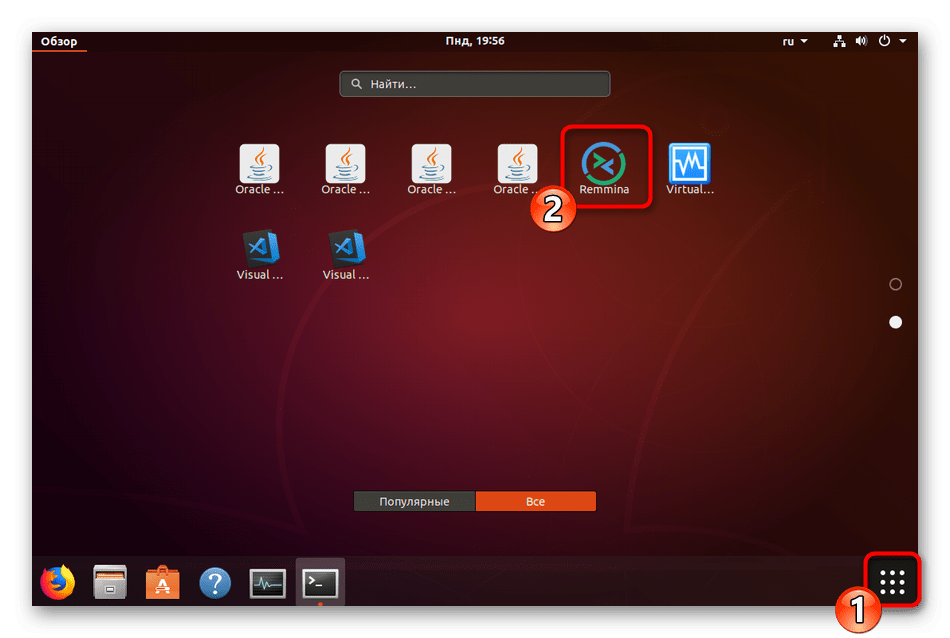Viewport: 950px width, 638px height.
Task: Open the Files manager in dock
Action: click(109, 581)
